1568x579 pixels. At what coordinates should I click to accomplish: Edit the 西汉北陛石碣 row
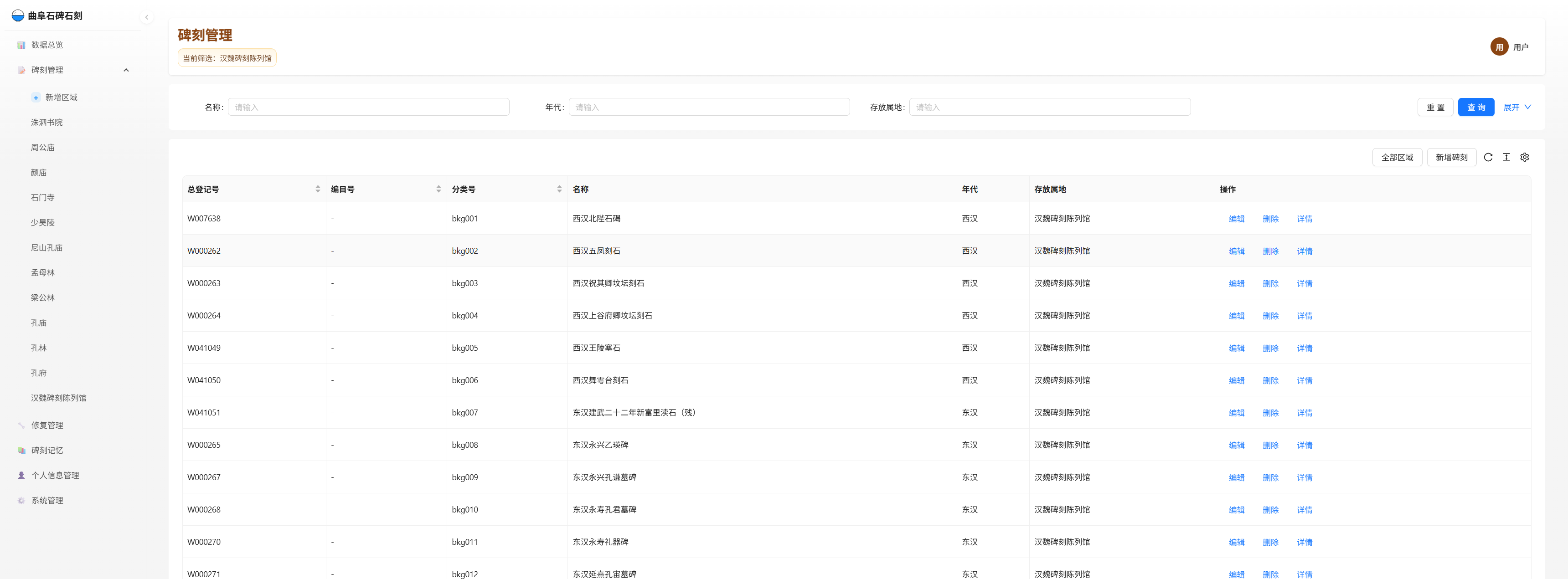pos(1236,219)
